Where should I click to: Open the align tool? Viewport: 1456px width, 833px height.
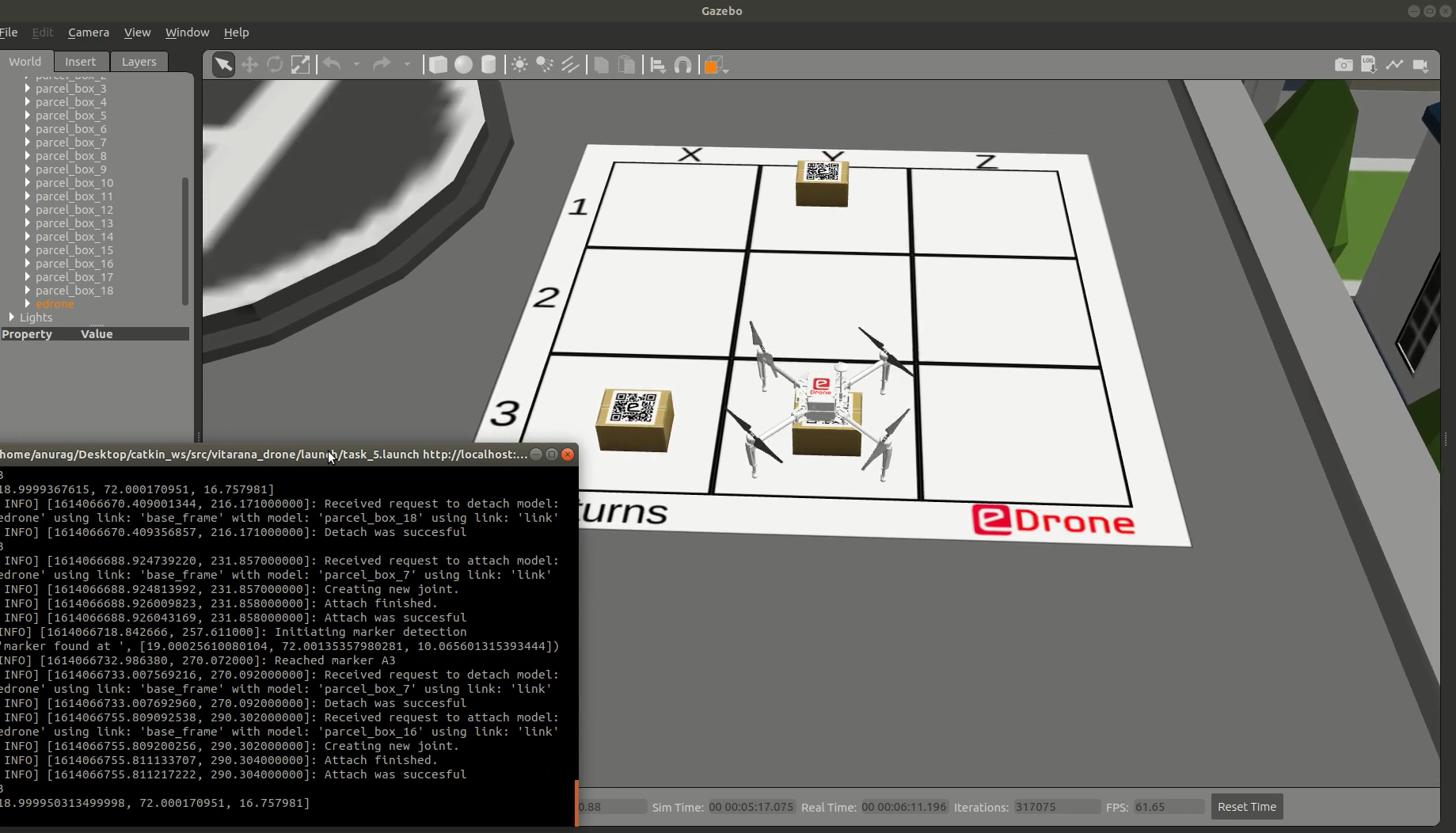(657, 65)
